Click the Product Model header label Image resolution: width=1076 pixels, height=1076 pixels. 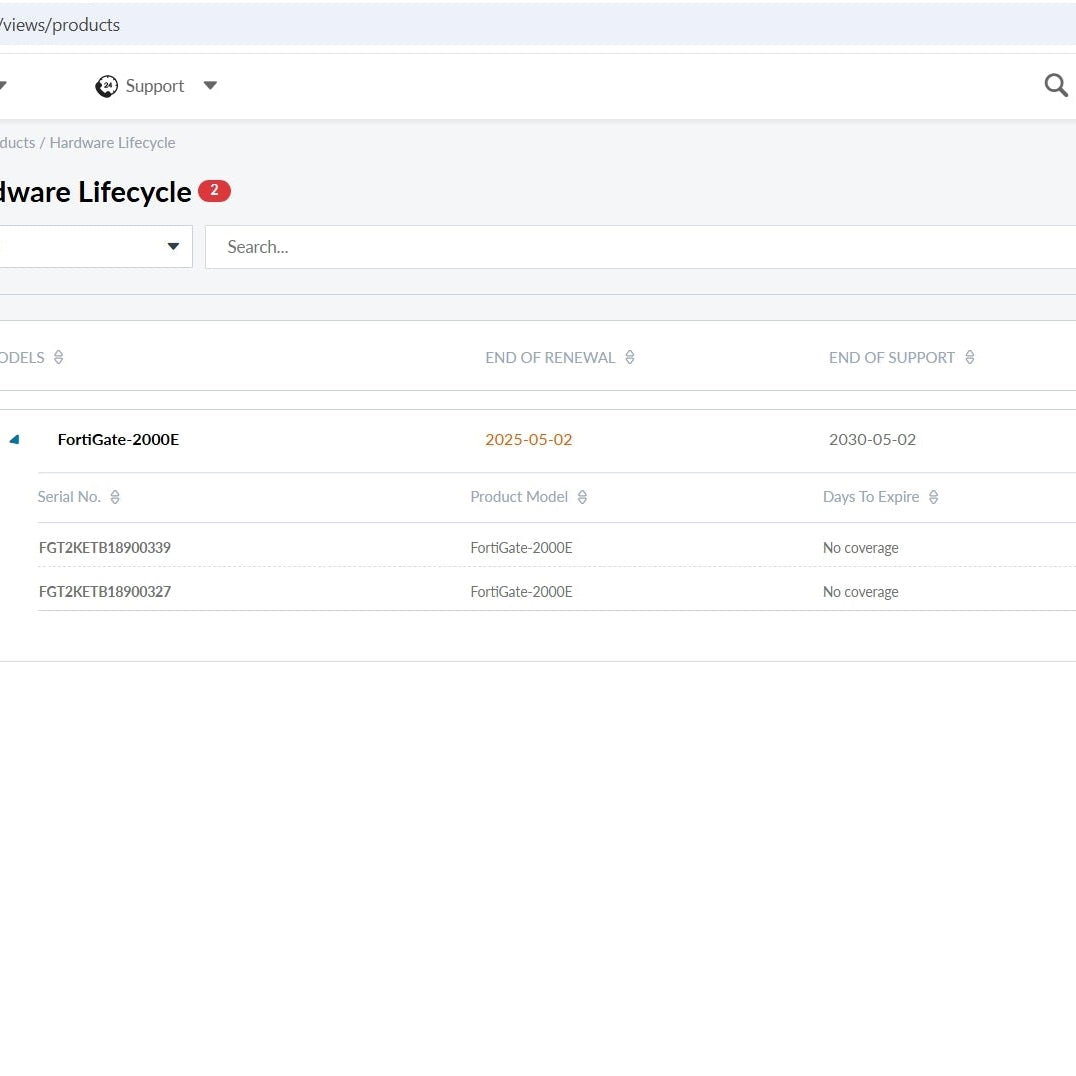pos(519,497)
